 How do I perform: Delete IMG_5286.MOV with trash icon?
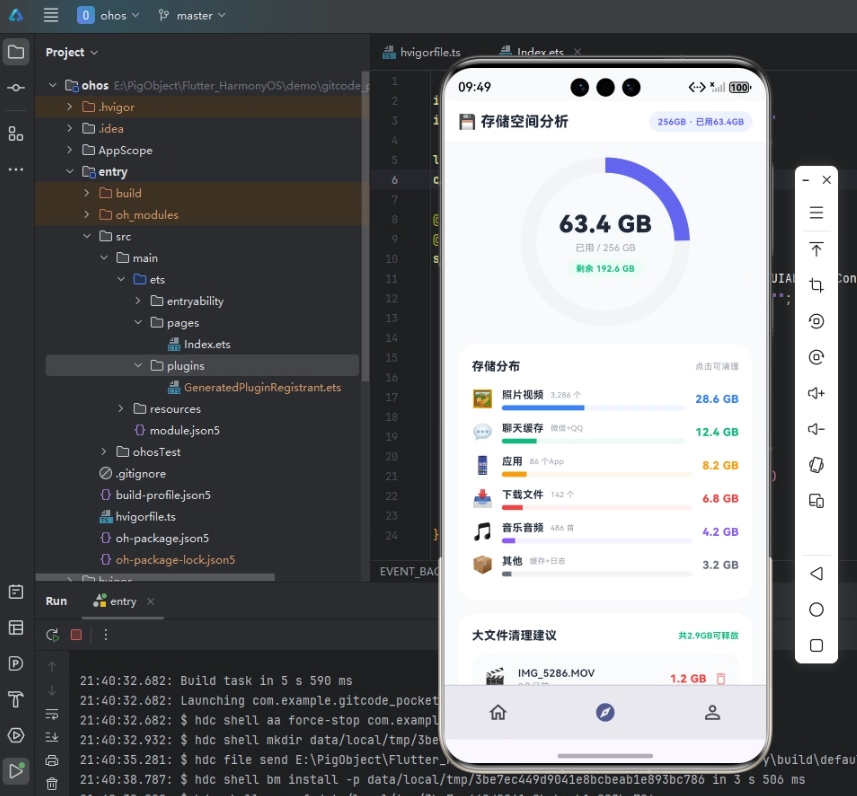[x=721, y=678]
